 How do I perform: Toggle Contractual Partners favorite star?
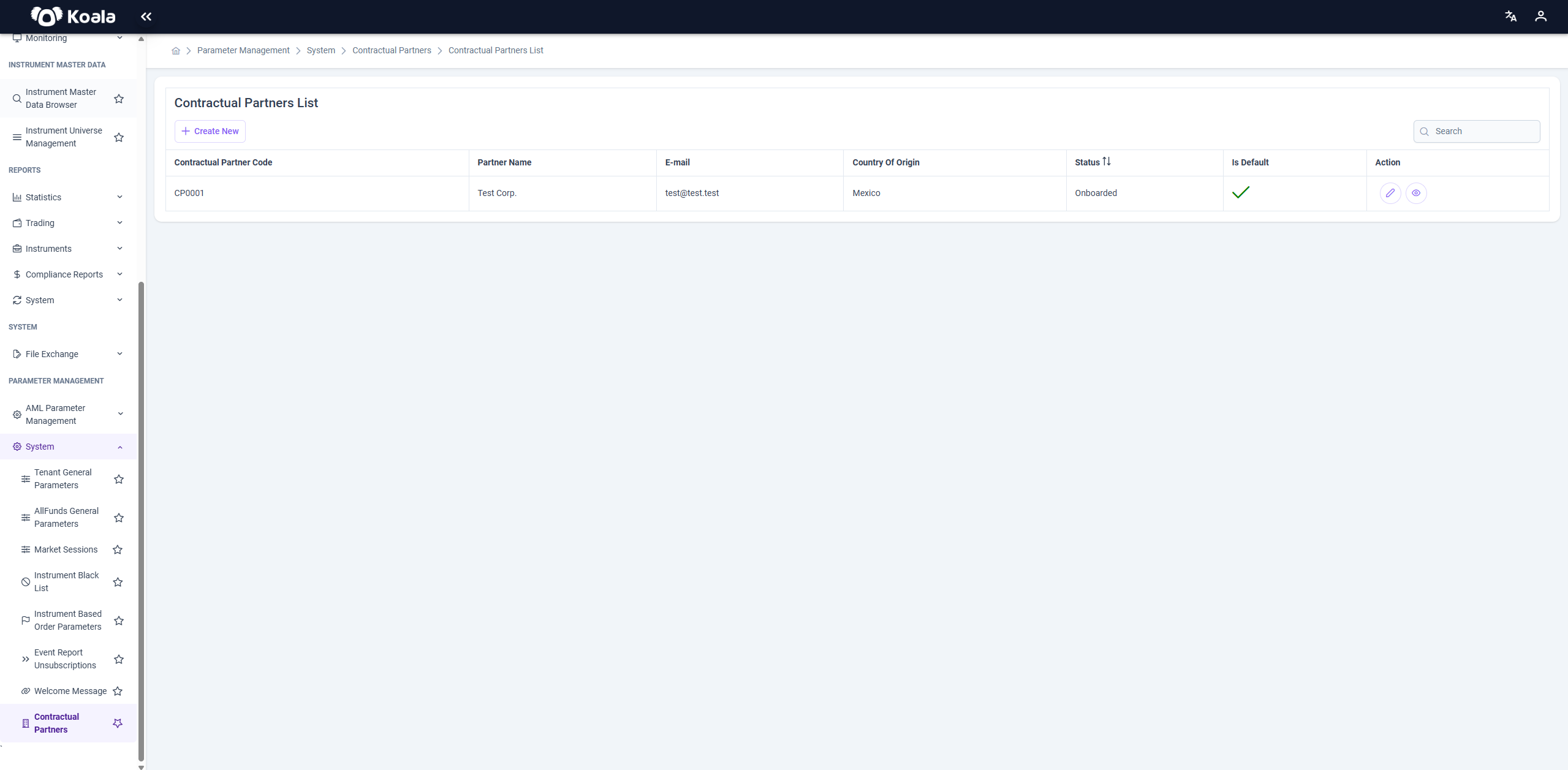click(x=118, y=723)
